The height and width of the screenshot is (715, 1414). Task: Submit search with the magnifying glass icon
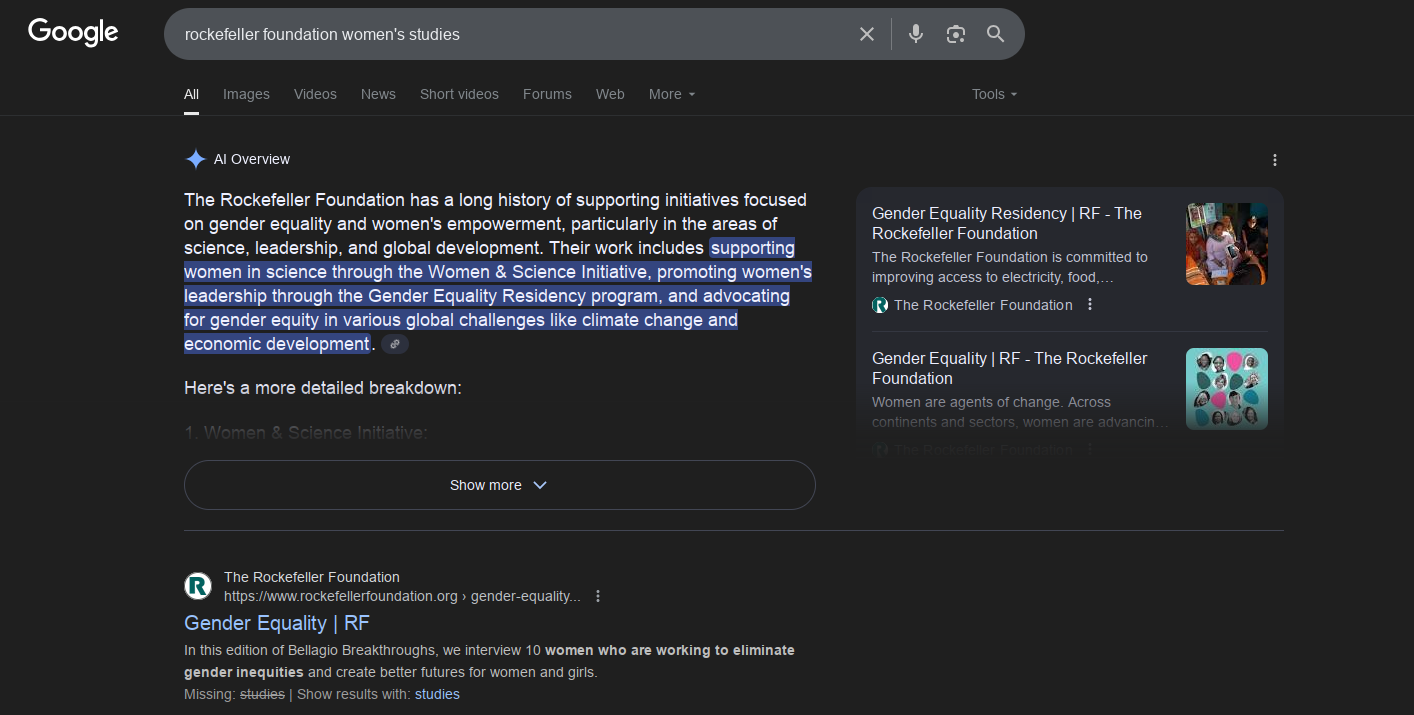click(995, 34)
